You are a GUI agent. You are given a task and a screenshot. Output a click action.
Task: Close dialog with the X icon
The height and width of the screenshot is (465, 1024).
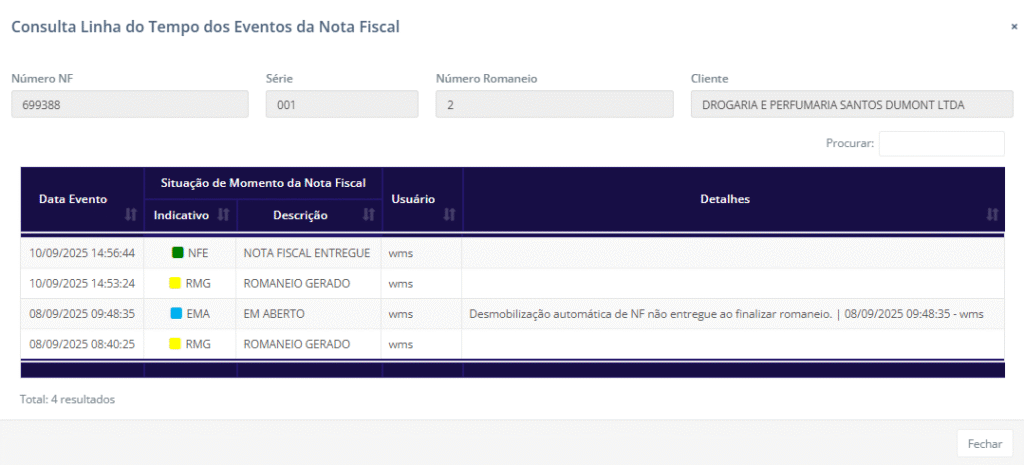1013,27
